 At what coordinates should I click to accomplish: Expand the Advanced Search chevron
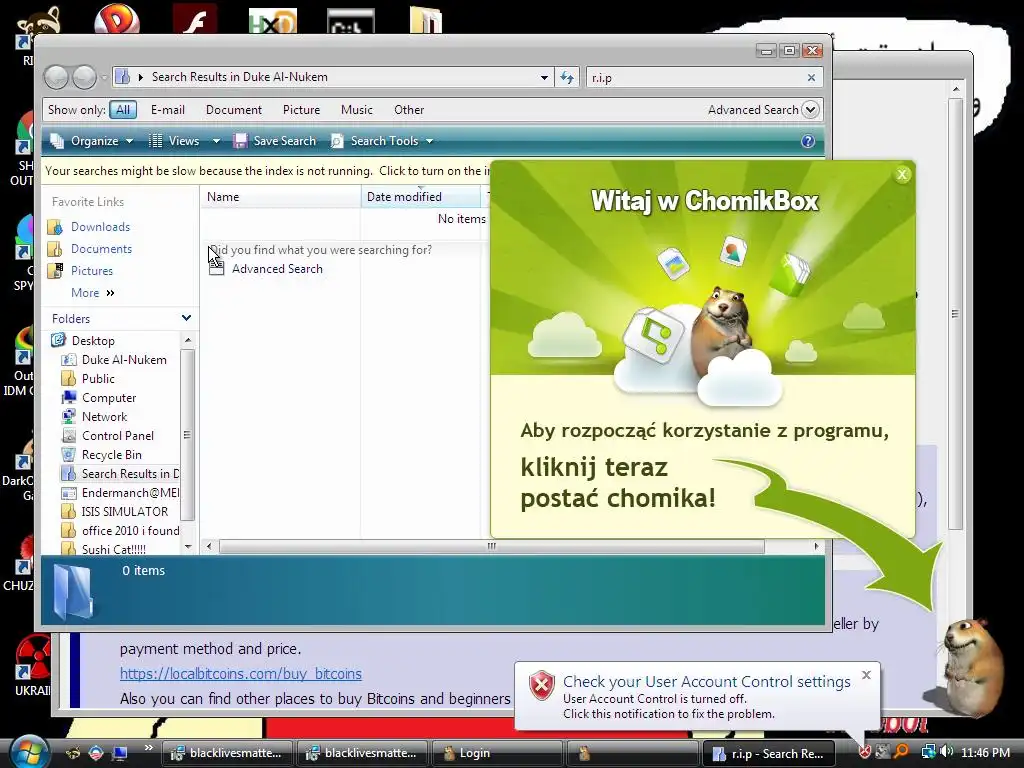coord(810,110)
